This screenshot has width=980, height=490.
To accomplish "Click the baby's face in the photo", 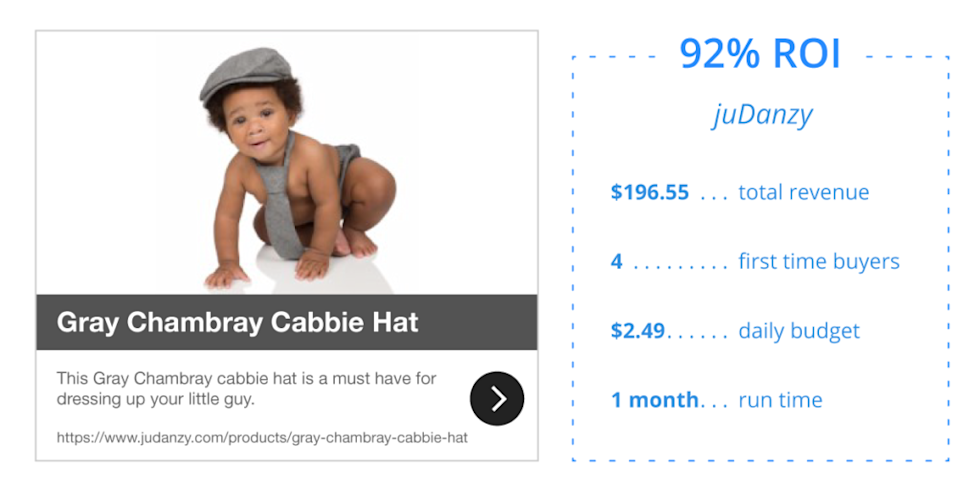I will [x=255, y=125].
